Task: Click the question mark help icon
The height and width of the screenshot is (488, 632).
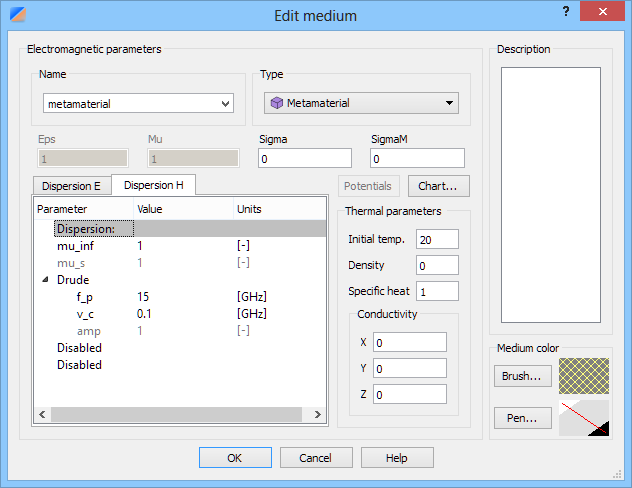Action: [566, 12]
